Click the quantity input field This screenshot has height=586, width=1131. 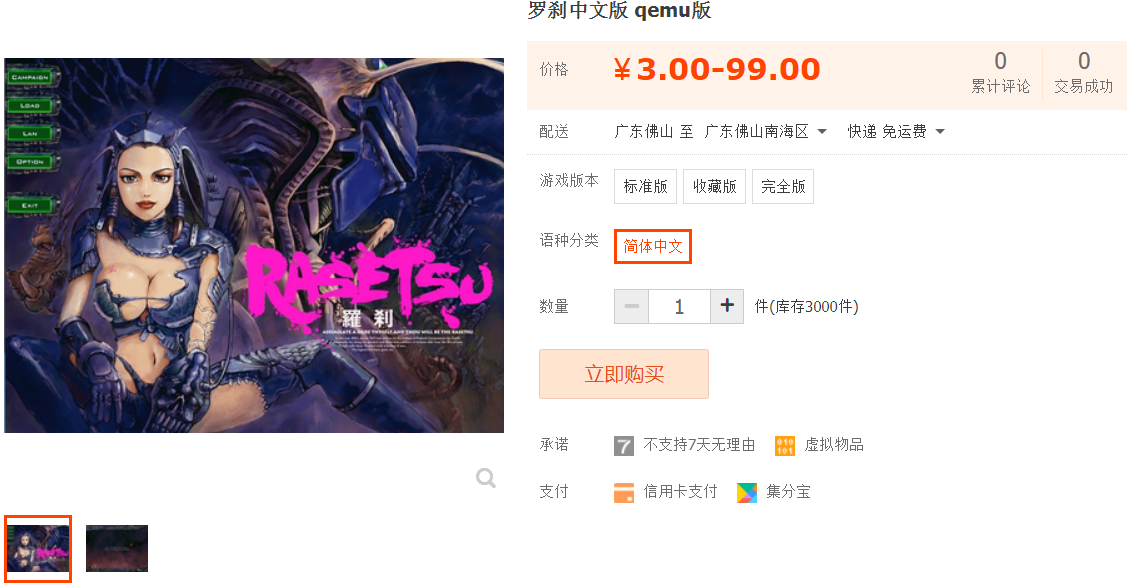click(679, 306)
